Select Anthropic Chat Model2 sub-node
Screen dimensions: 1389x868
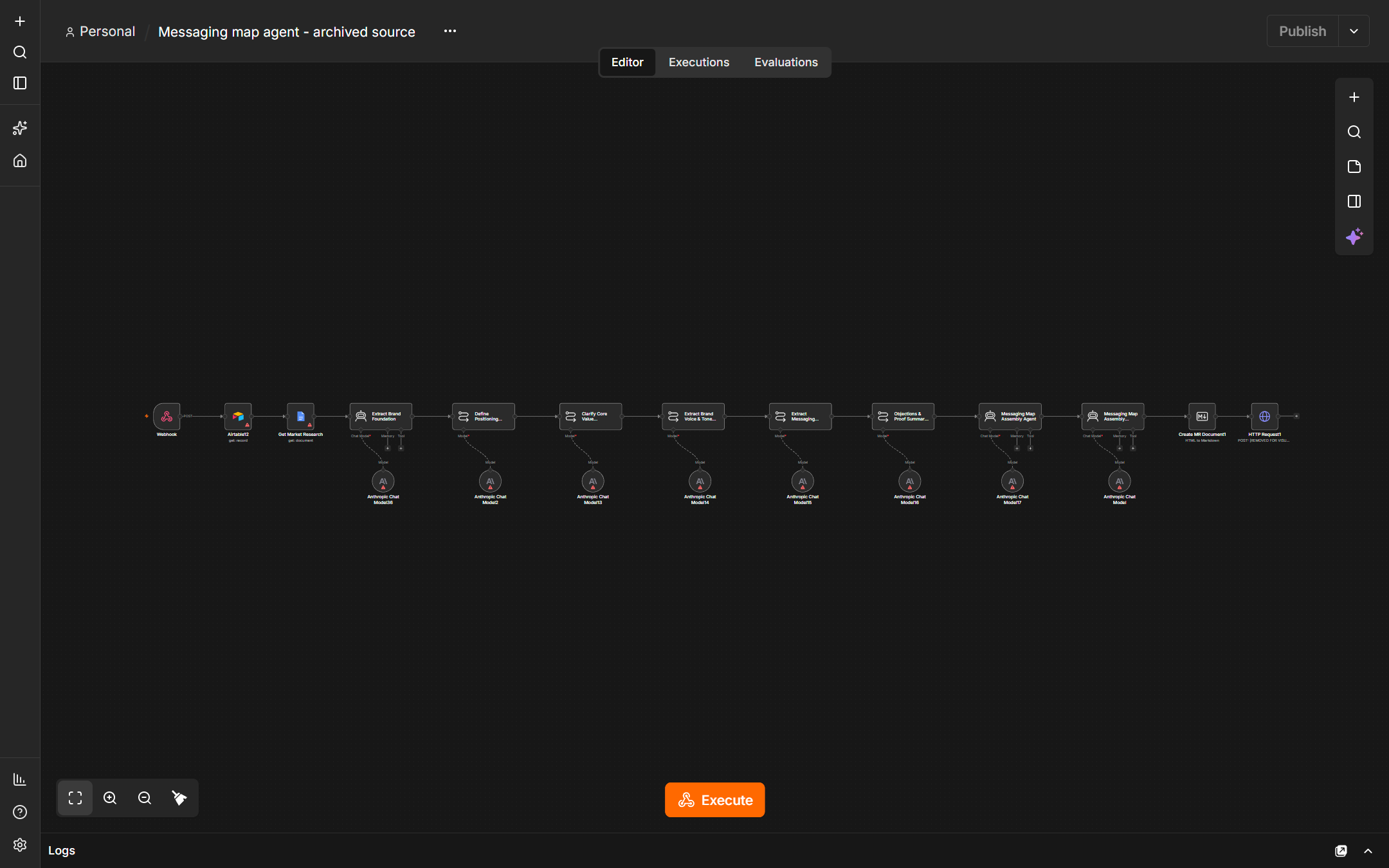[490, 482]
